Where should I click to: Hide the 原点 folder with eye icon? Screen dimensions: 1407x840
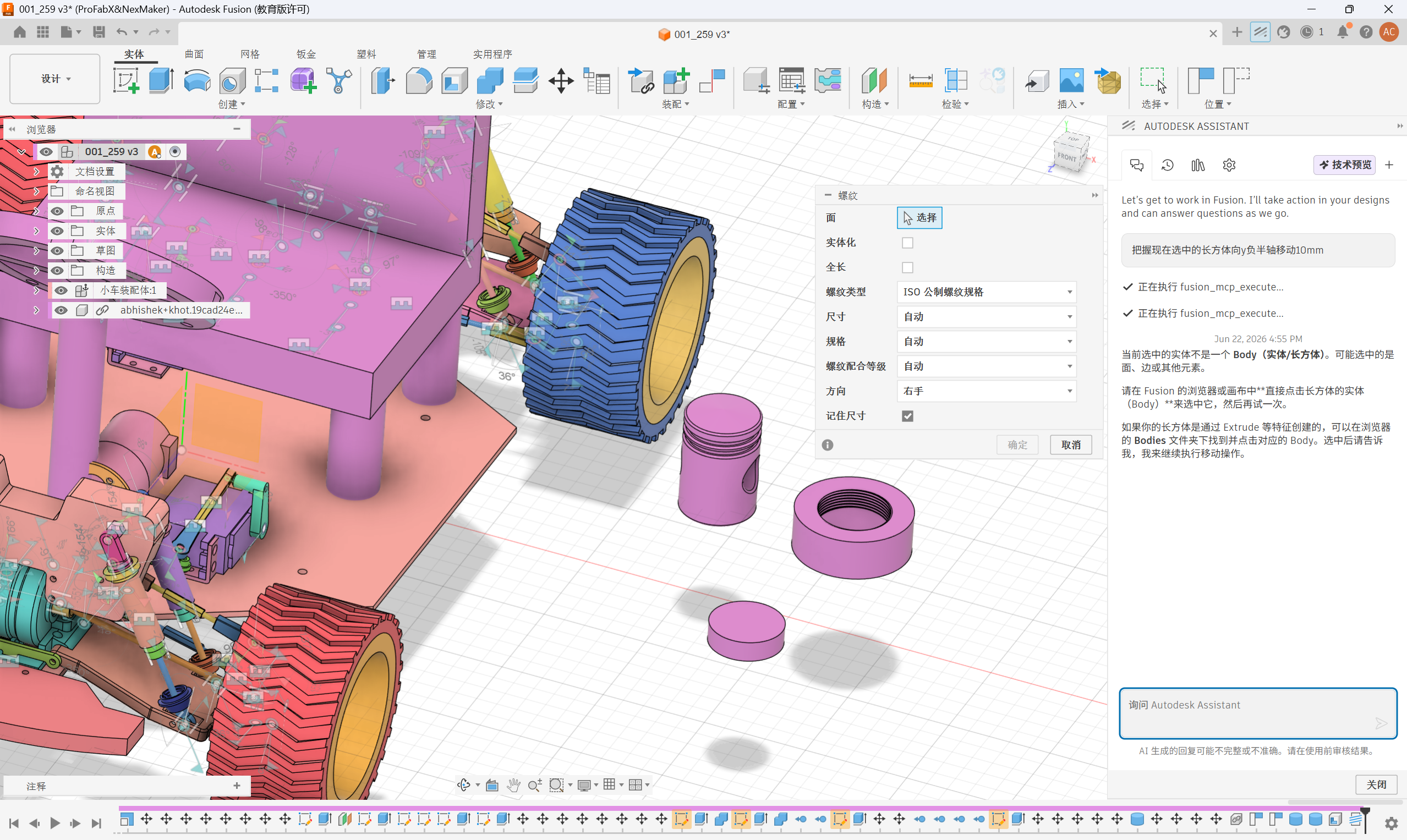(57, 211)
